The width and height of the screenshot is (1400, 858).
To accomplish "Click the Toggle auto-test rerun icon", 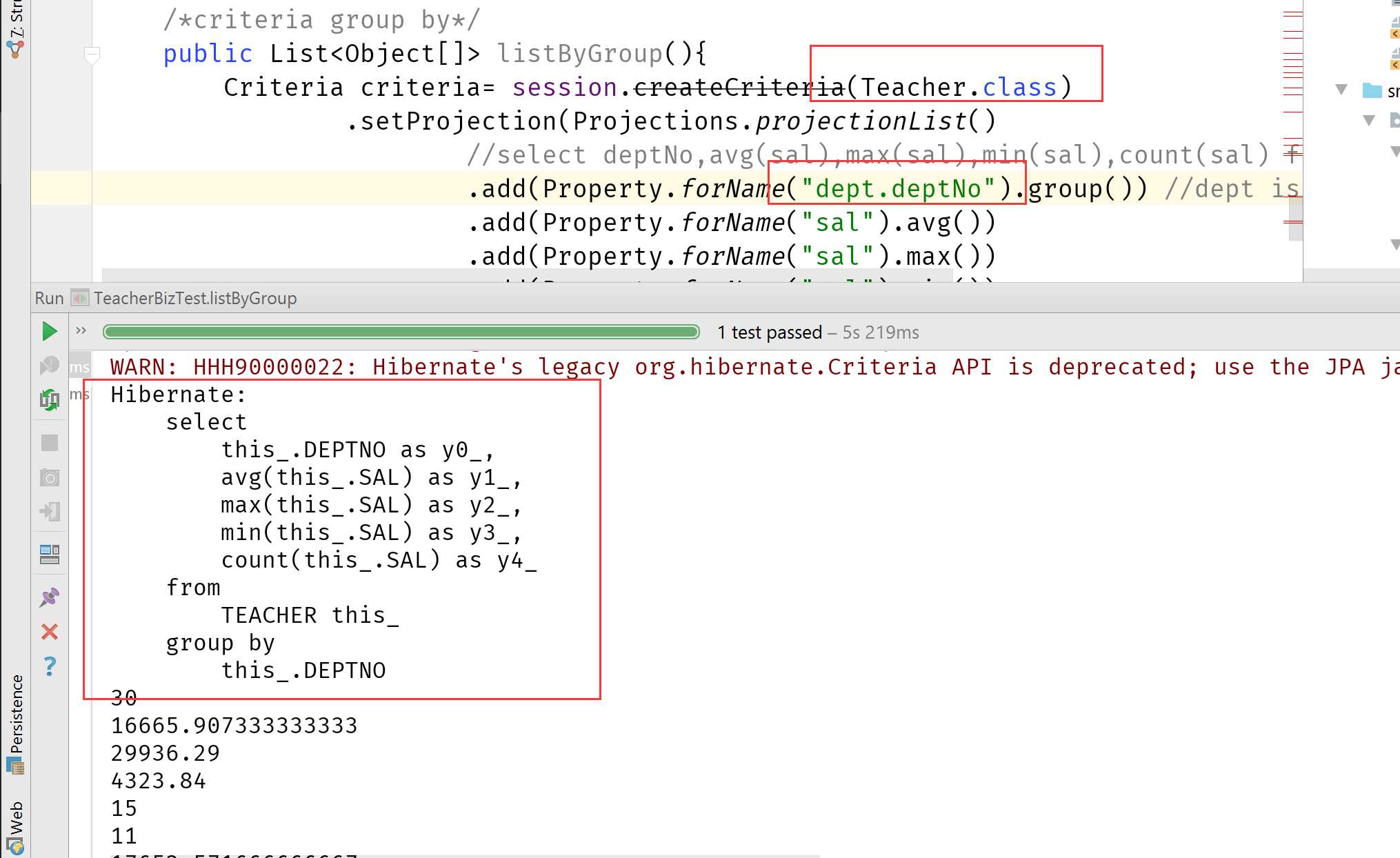I will 49,399.
